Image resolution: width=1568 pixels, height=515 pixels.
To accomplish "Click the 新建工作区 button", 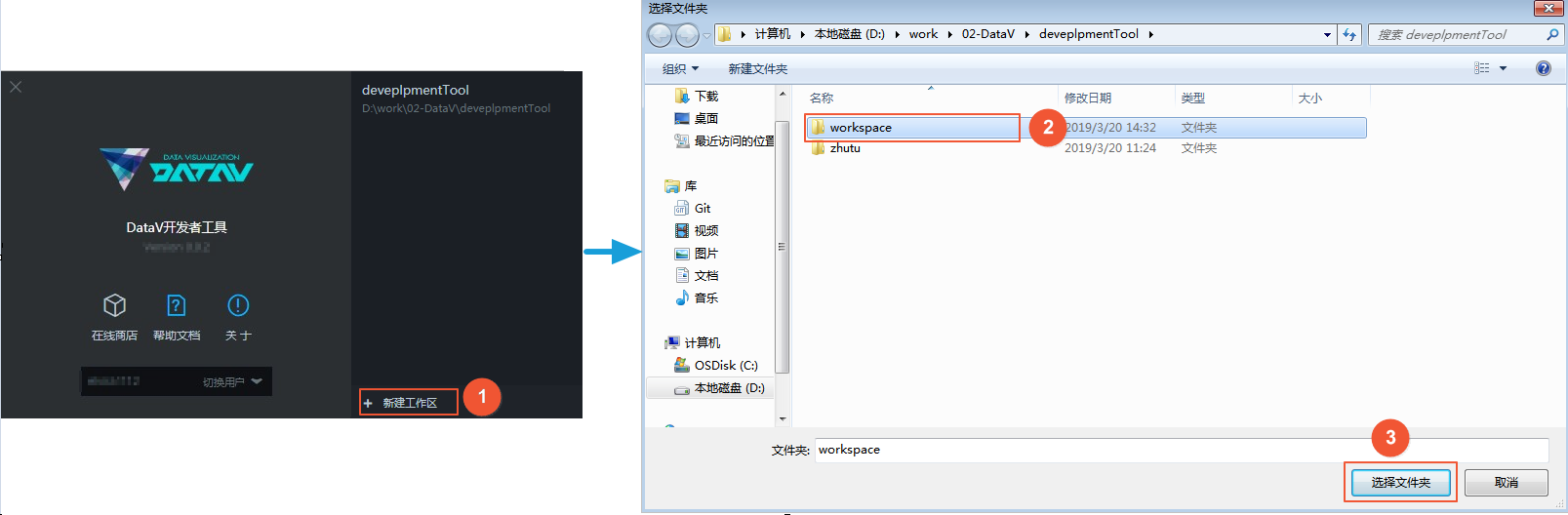I will point(408,403).
